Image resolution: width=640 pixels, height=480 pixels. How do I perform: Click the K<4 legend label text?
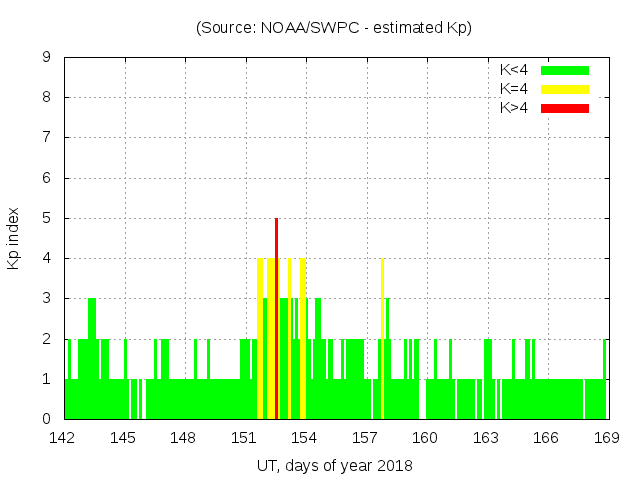514,70
